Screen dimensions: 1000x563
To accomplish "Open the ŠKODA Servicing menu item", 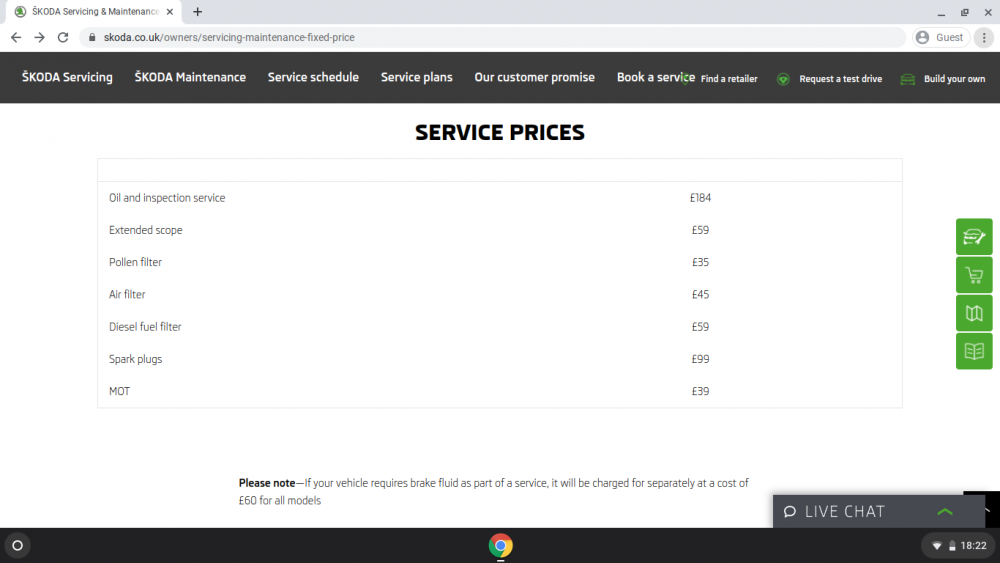I will click(67, 77).
